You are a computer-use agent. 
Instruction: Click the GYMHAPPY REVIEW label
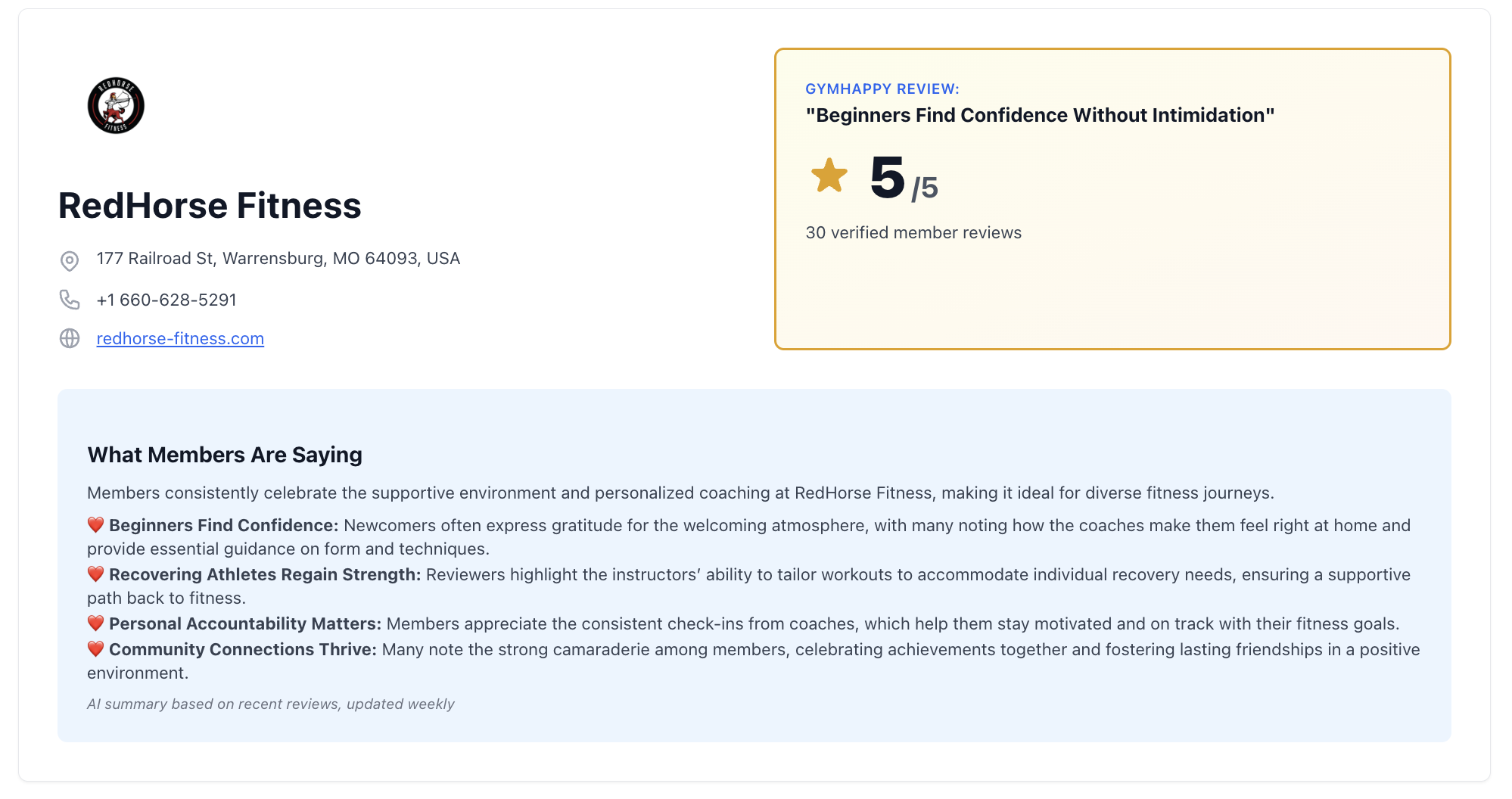point(882,89)
